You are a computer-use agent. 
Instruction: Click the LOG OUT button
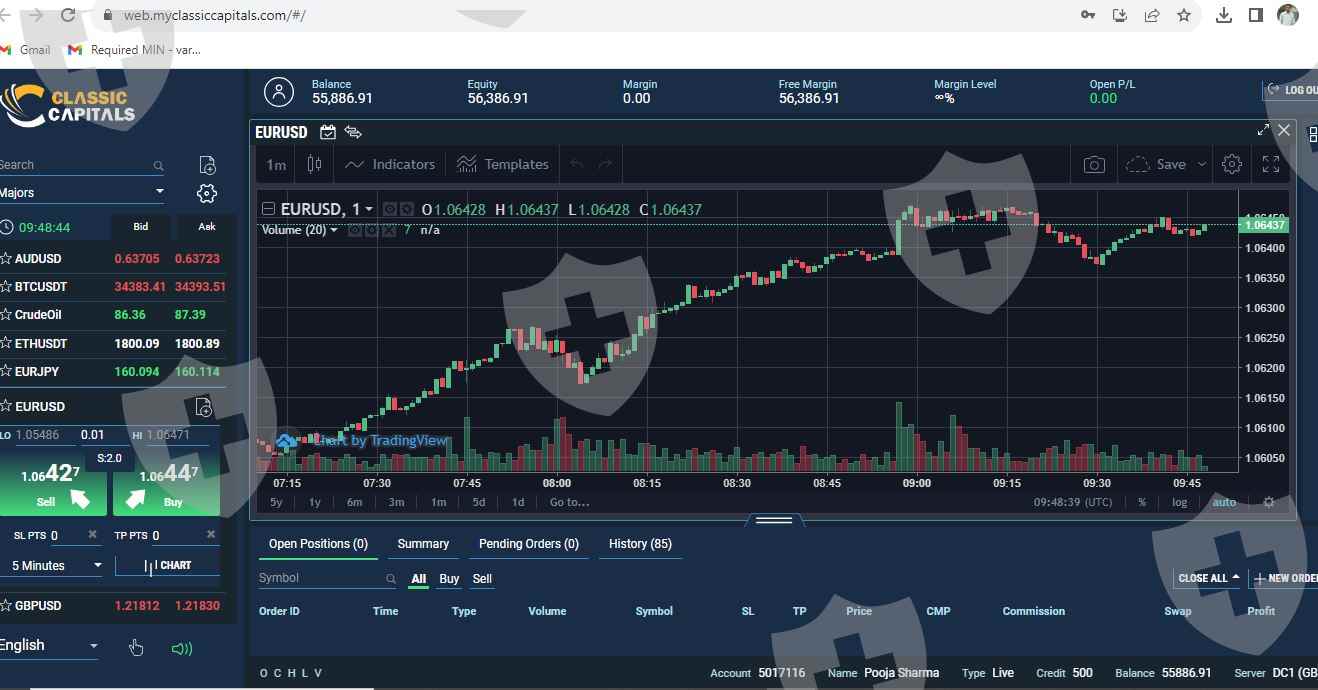[x=1291, y=90]
